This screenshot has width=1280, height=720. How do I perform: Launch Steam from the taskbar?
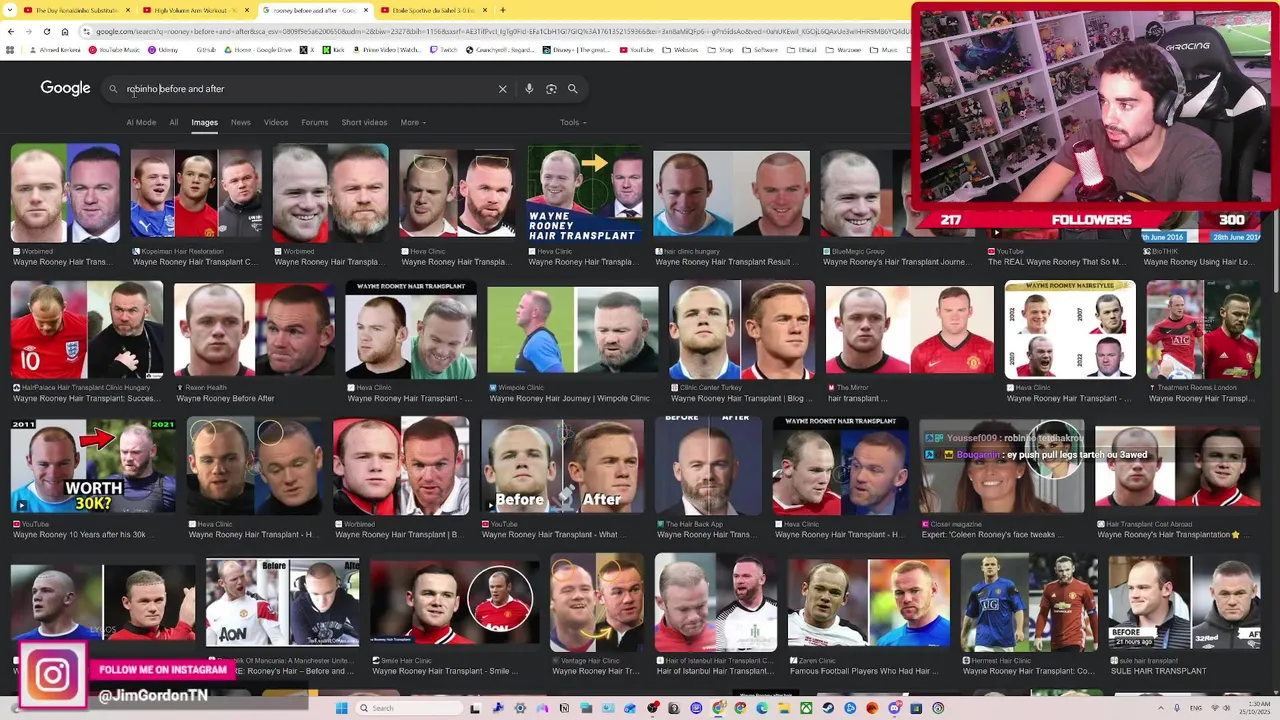point(828,708)
